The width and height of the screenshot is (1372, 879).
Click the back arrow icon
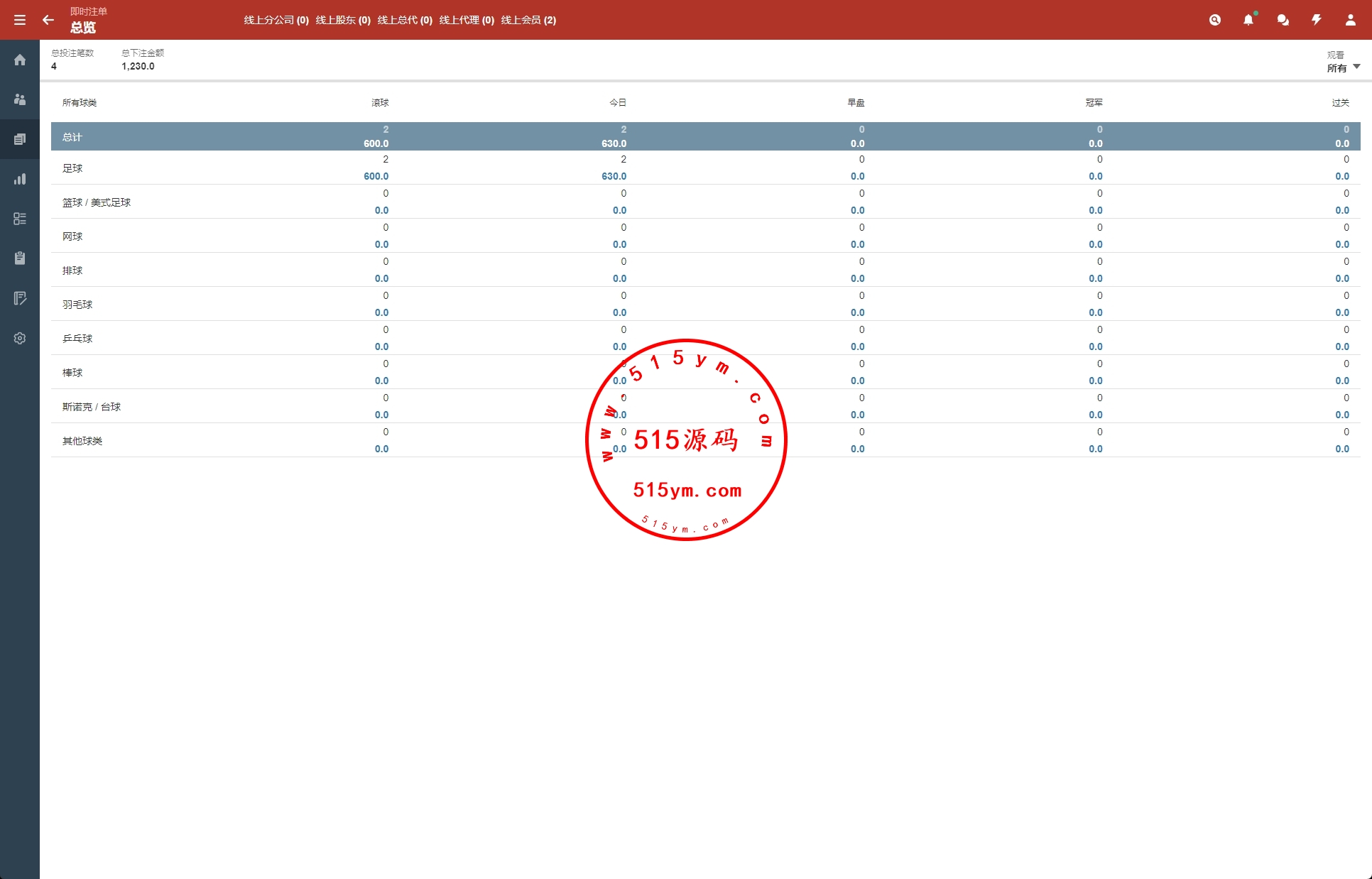(x=48, y=20)
